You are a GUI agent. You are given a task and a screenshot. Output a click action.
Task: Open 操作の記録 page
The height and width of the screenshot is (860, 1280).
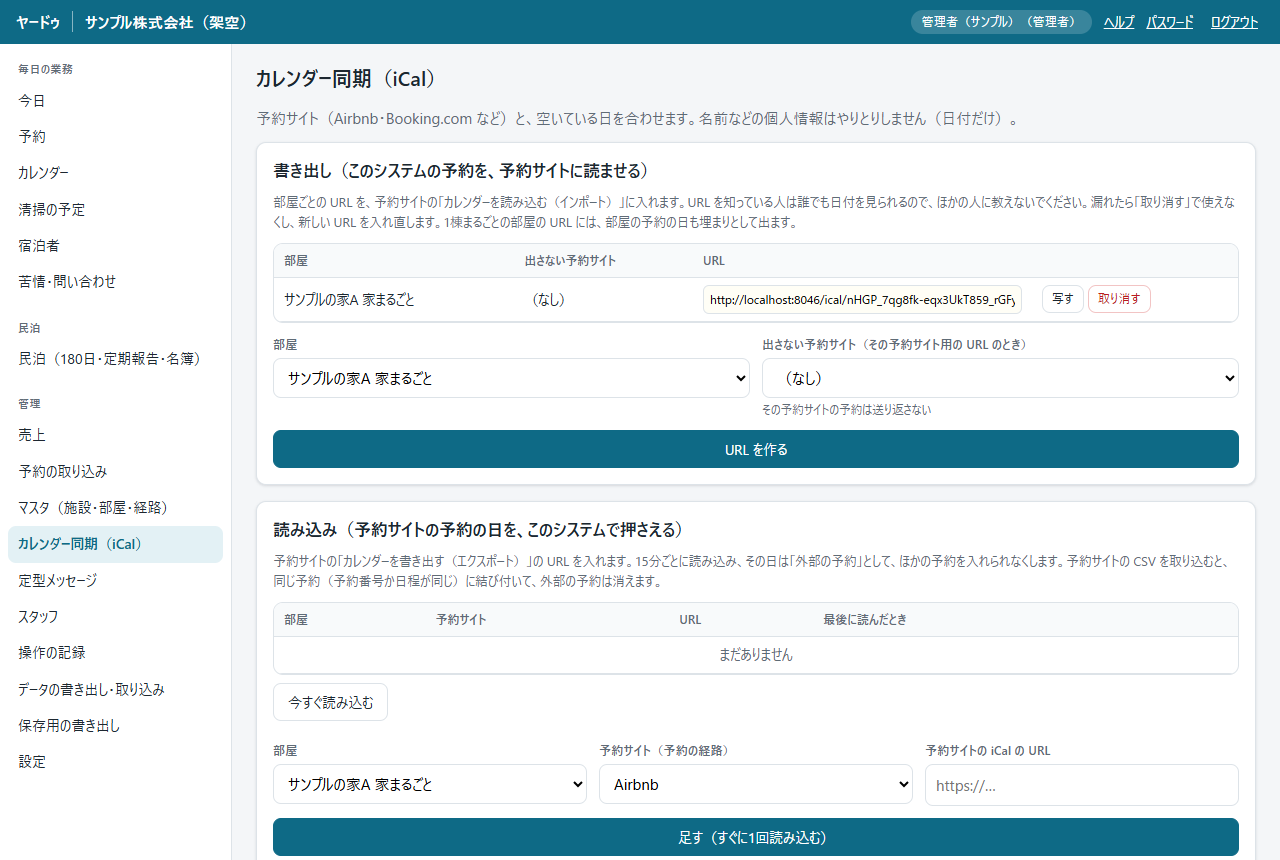pyautogui.click(x=115, y=652)
